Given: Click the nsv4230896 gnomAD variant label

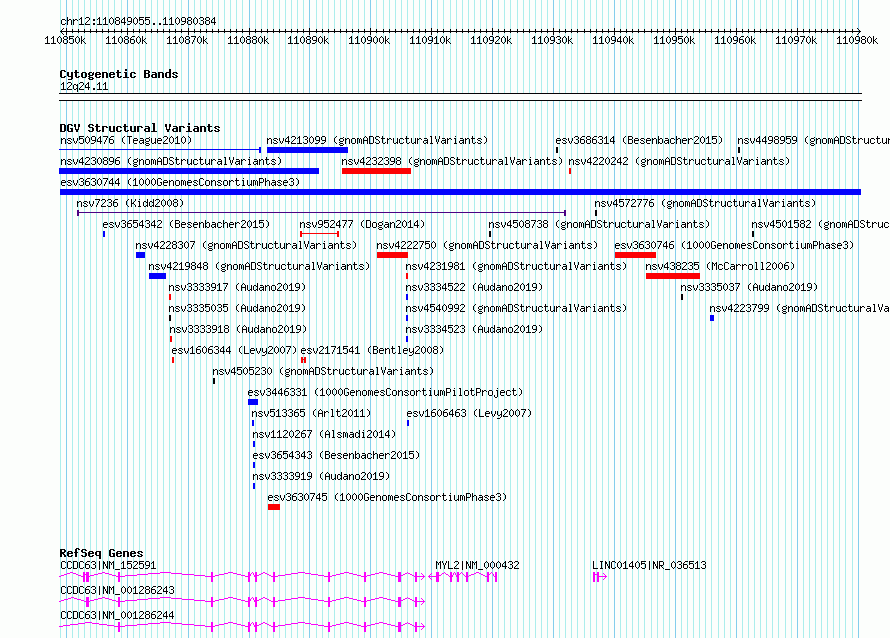Looking at the screenshot, I should coord(171,161).
